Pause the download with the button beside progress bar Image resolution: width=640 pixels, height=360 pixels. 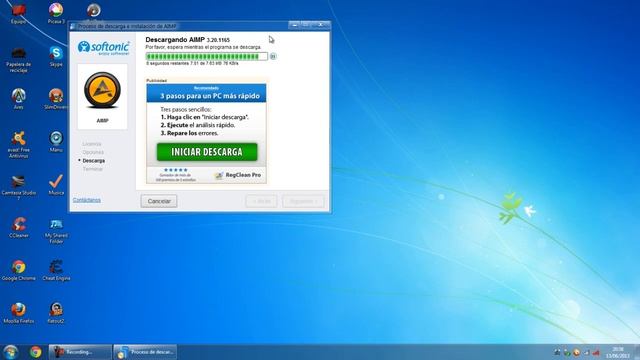coord(273,56)
